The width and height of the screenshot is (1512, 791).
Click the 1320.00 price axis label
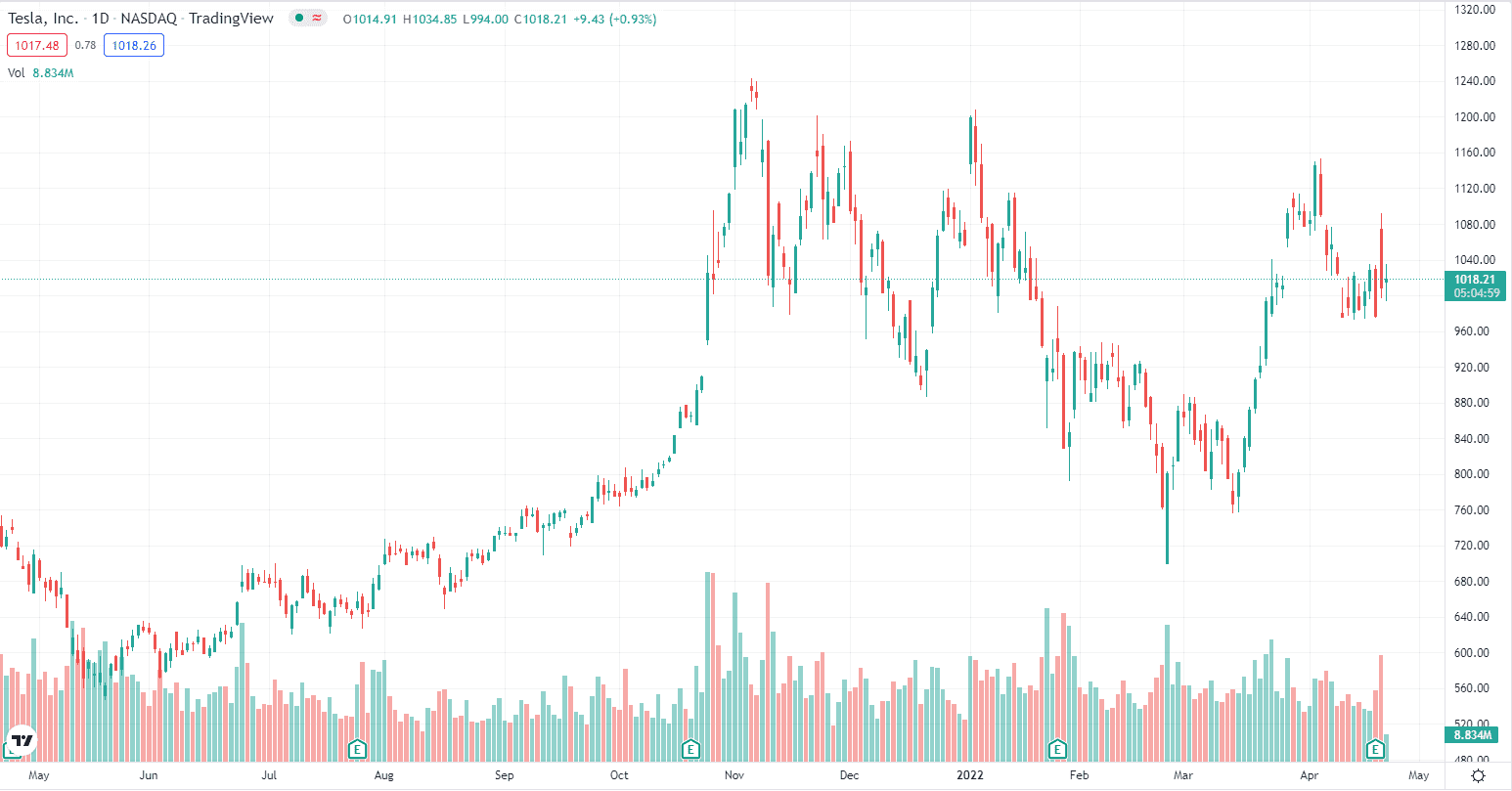[1476, 10]
